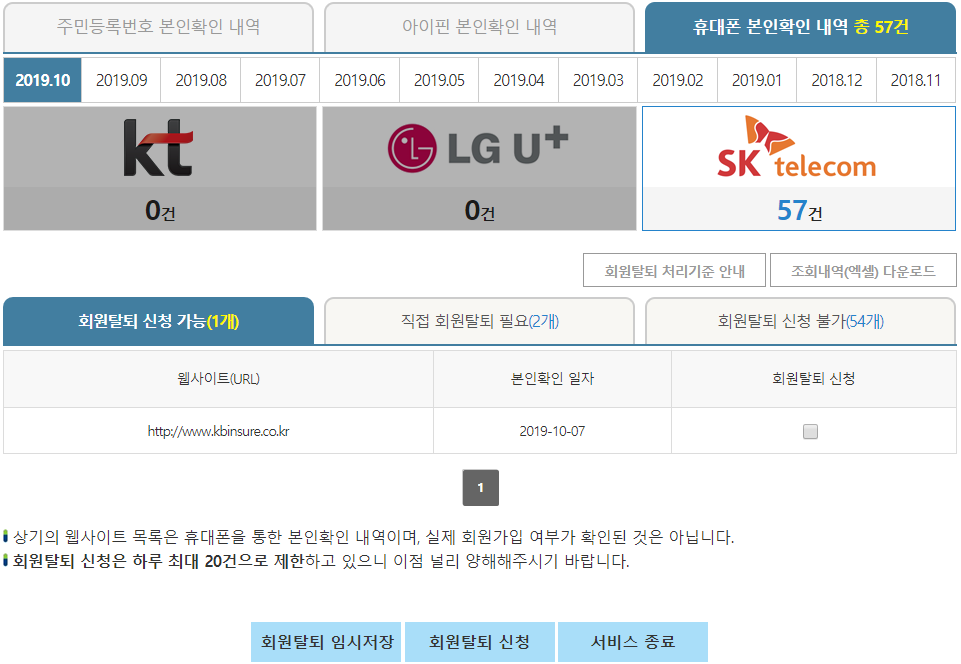
Task: Select the 2018.12 month tab
Action: coord(837,80)
